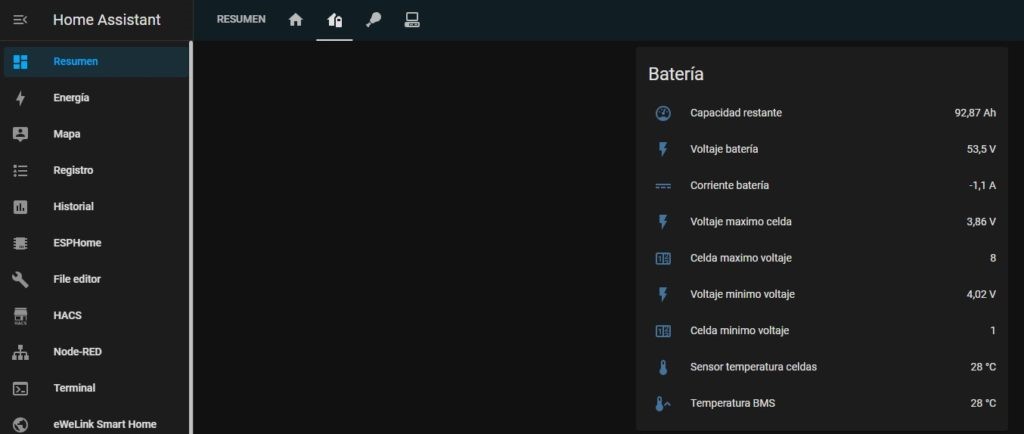Open the Energía panel

71,98
